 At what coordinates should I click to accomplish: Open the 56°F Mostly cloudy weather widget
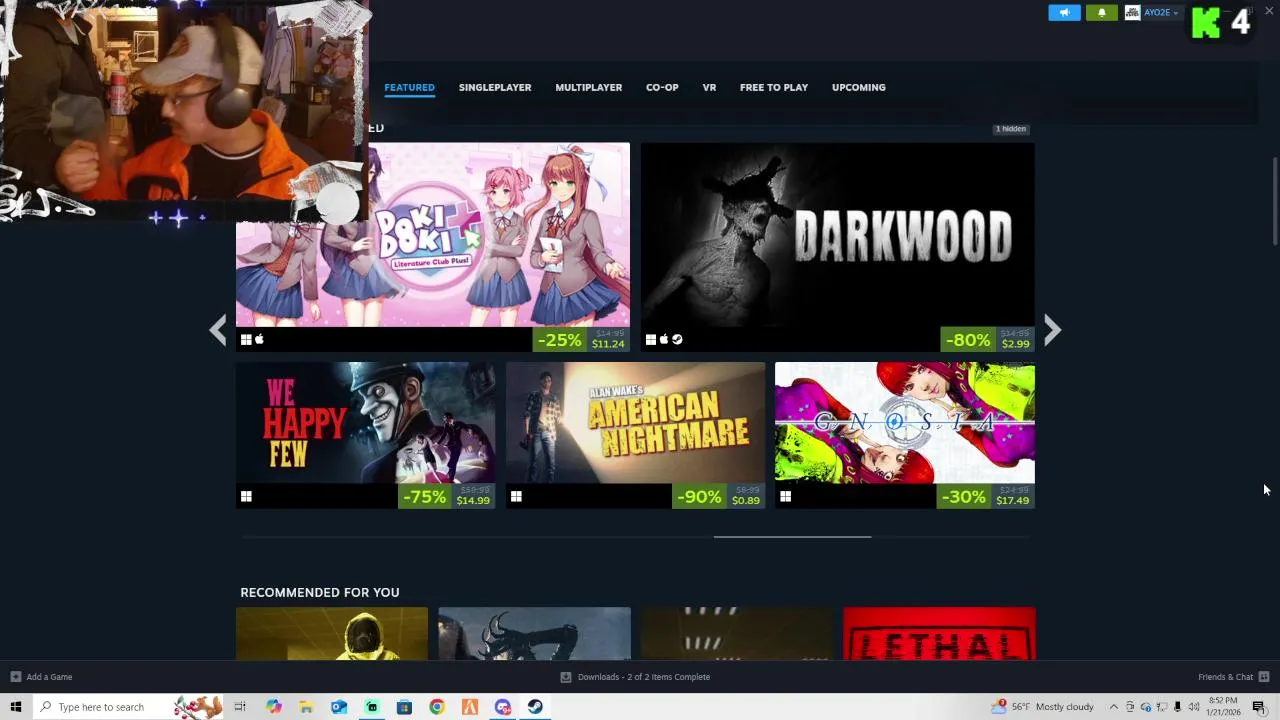point(1043,707)
